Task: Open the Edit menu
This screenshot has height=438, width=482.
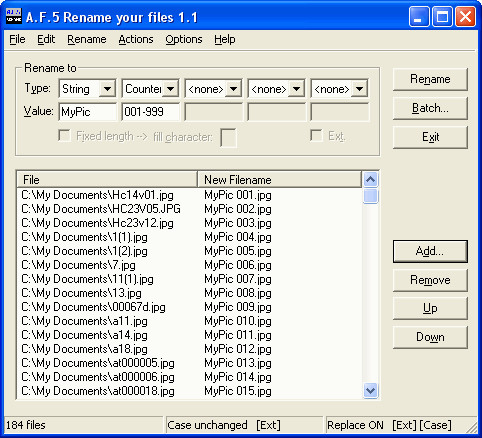Action: (x=46, y=39)
